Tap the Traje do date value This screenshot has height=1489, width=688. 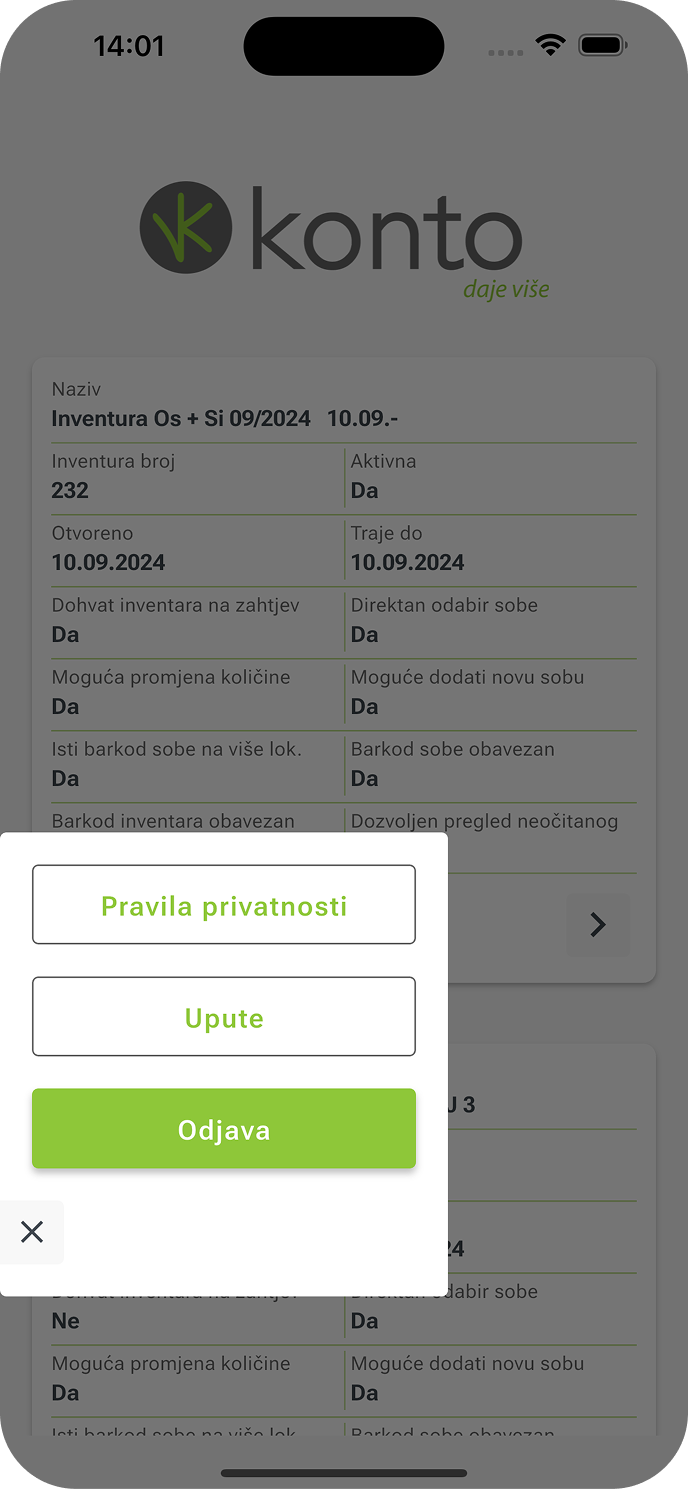pyautogui.click(x=407, y=562)
